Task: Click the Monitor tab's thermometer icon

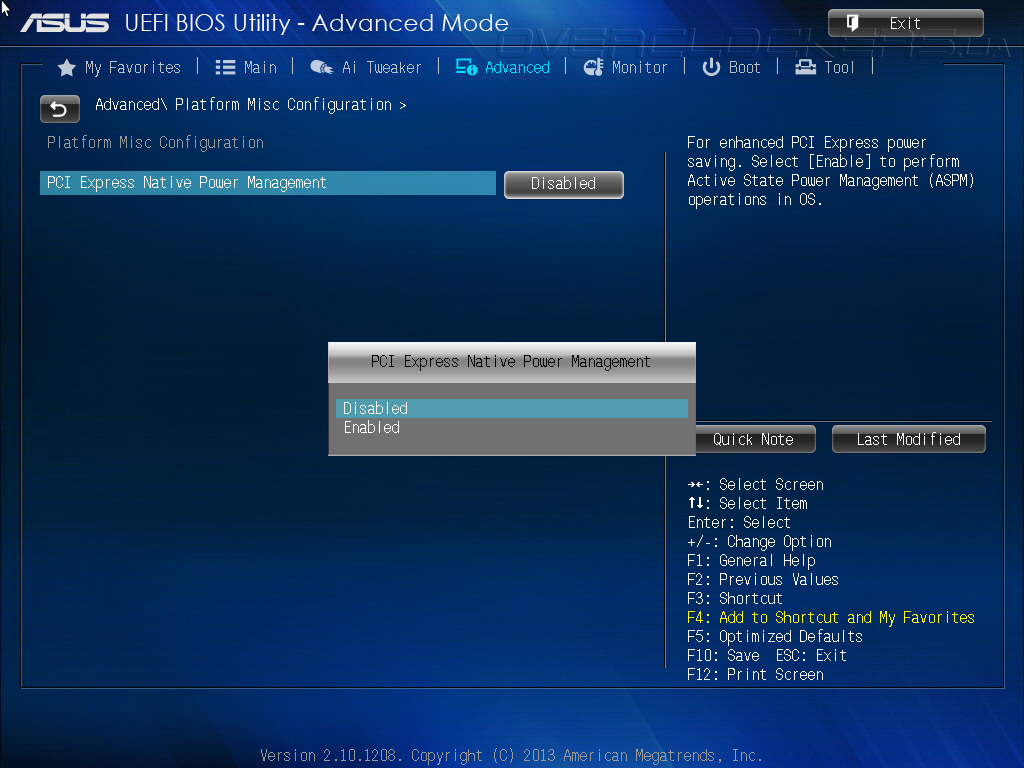Action: click(593, 67)
